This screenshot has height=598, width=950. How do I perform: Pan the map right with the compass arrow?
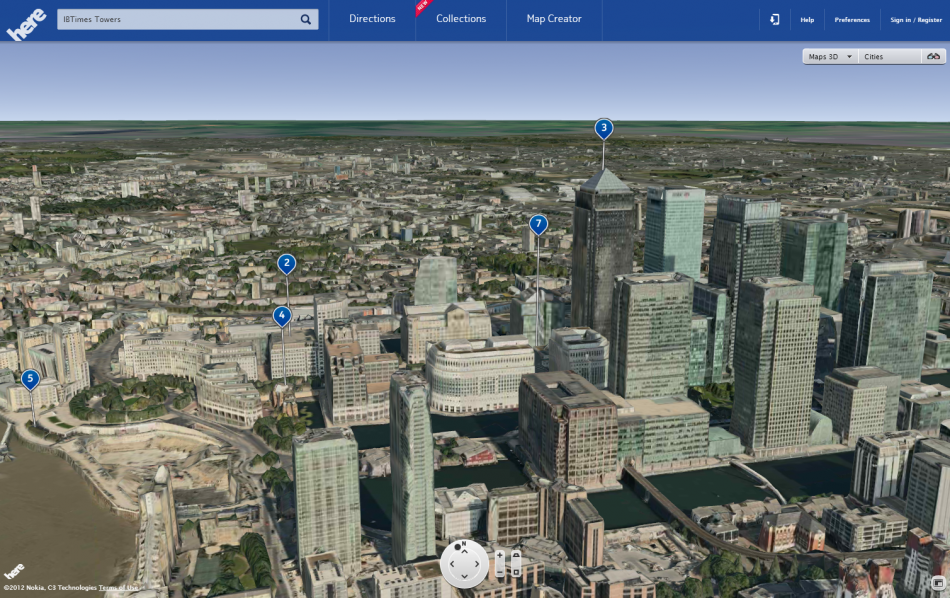tap(477, 564)
